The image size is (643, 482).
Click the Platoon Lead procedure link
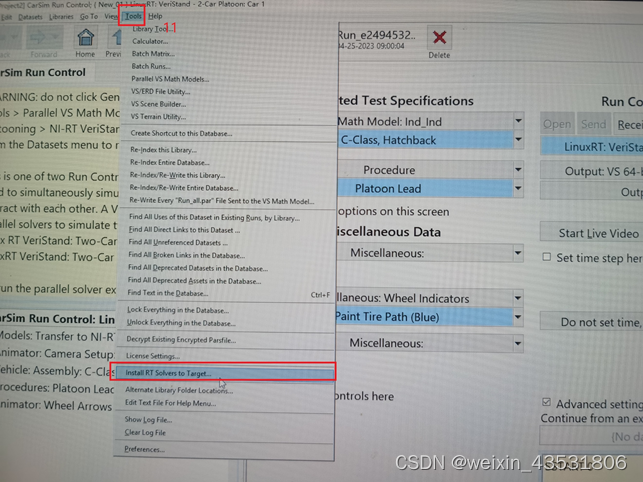point(424,189)
